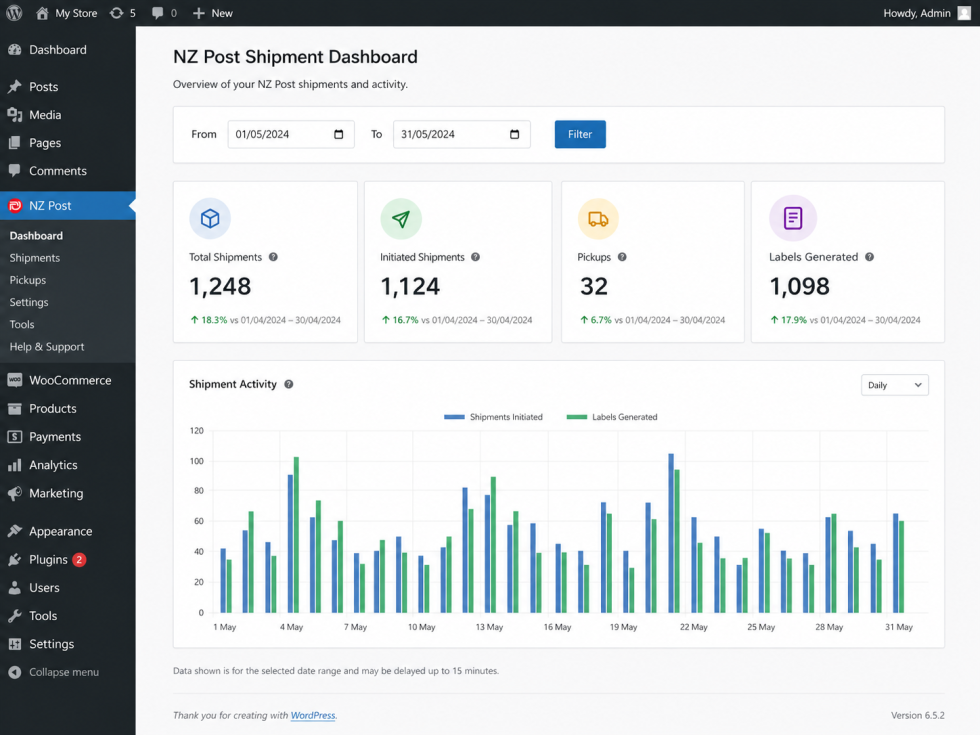Viewport: 980px width, 735px height.
Task: Click the Posts pin icon
Action: point(15,86)
